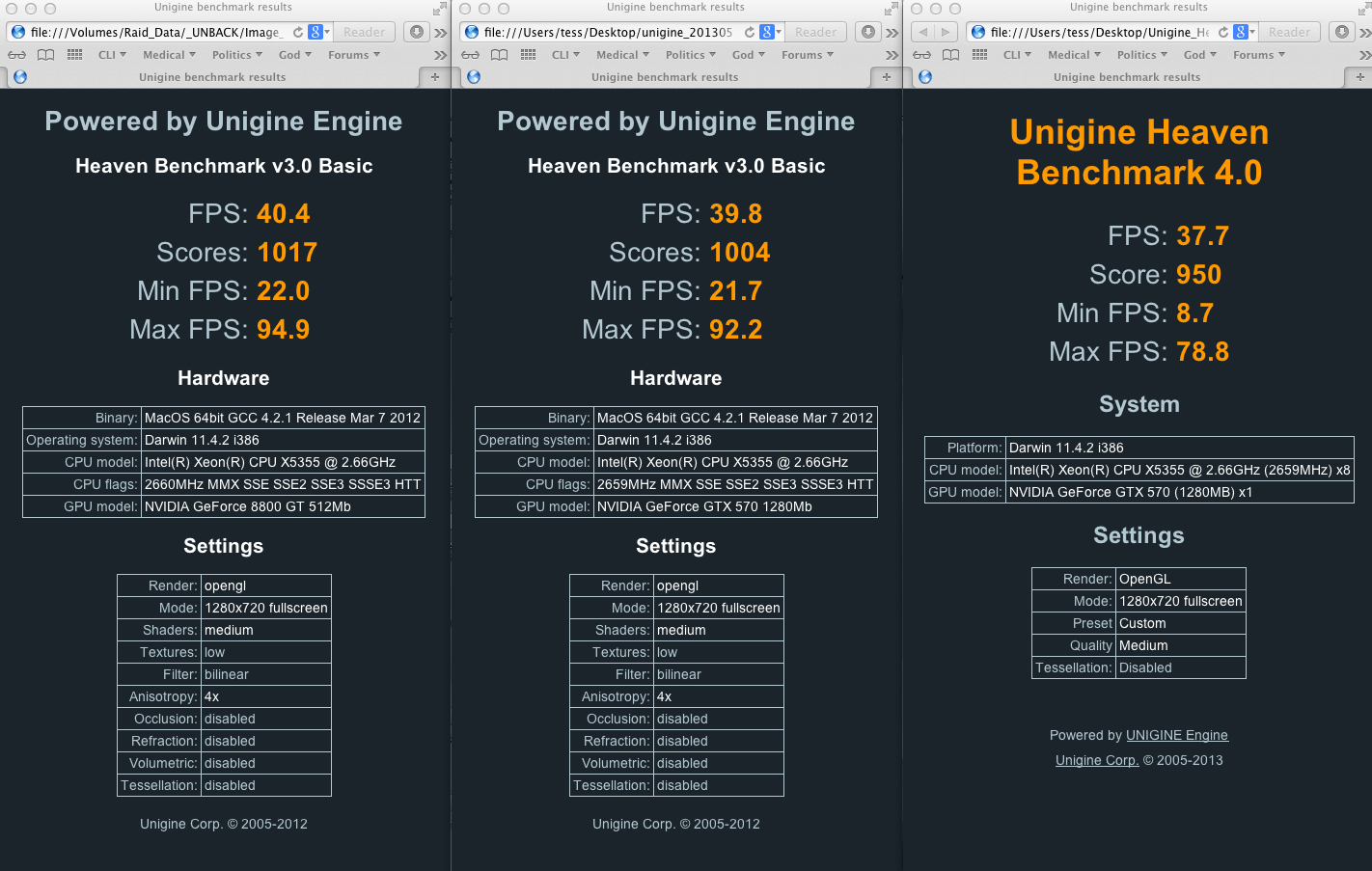Expand Medical bookmarks folder in middle window
Image resolution: width=1372 pixels, height=871 pixels.
click(622, 55)
